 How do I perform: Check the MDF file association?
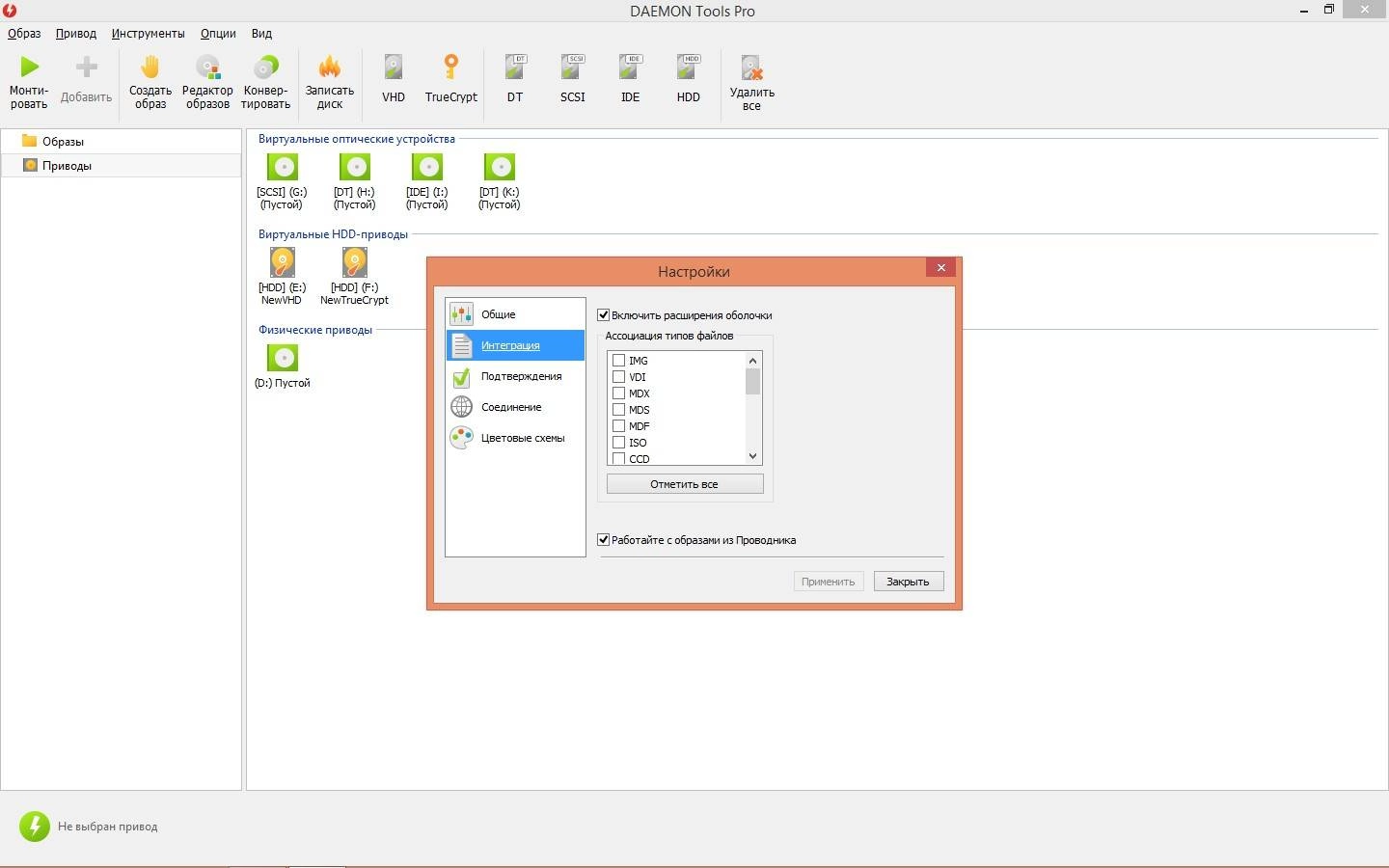click(619, 426)
